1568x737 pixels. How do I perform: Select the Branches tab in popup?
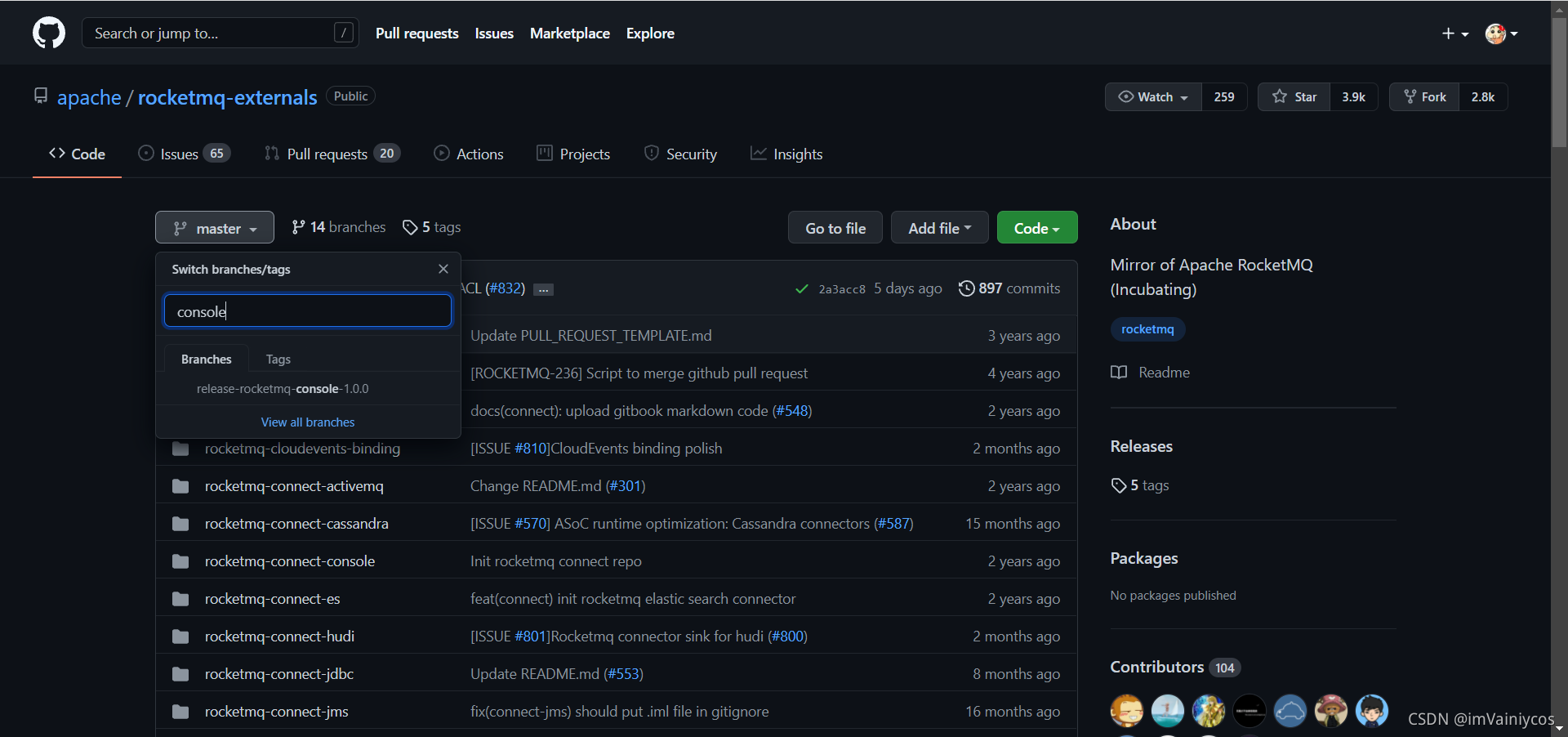(207, 359)
